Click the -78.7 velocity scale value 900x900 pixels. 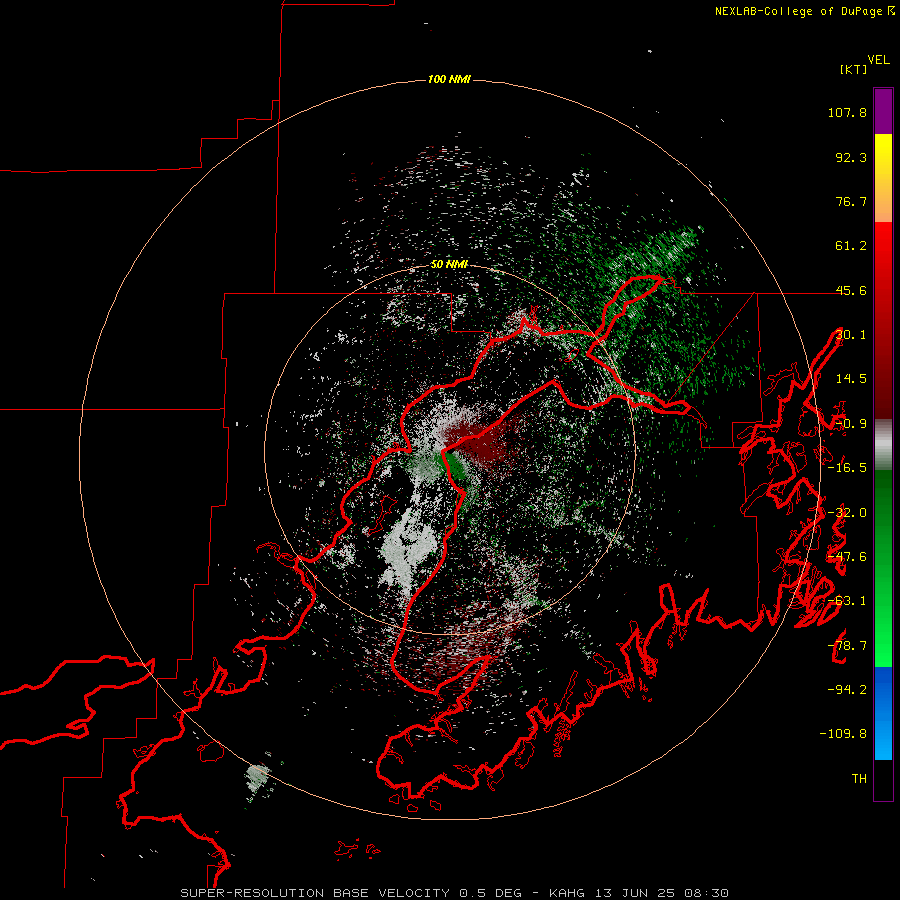[847, 646]
